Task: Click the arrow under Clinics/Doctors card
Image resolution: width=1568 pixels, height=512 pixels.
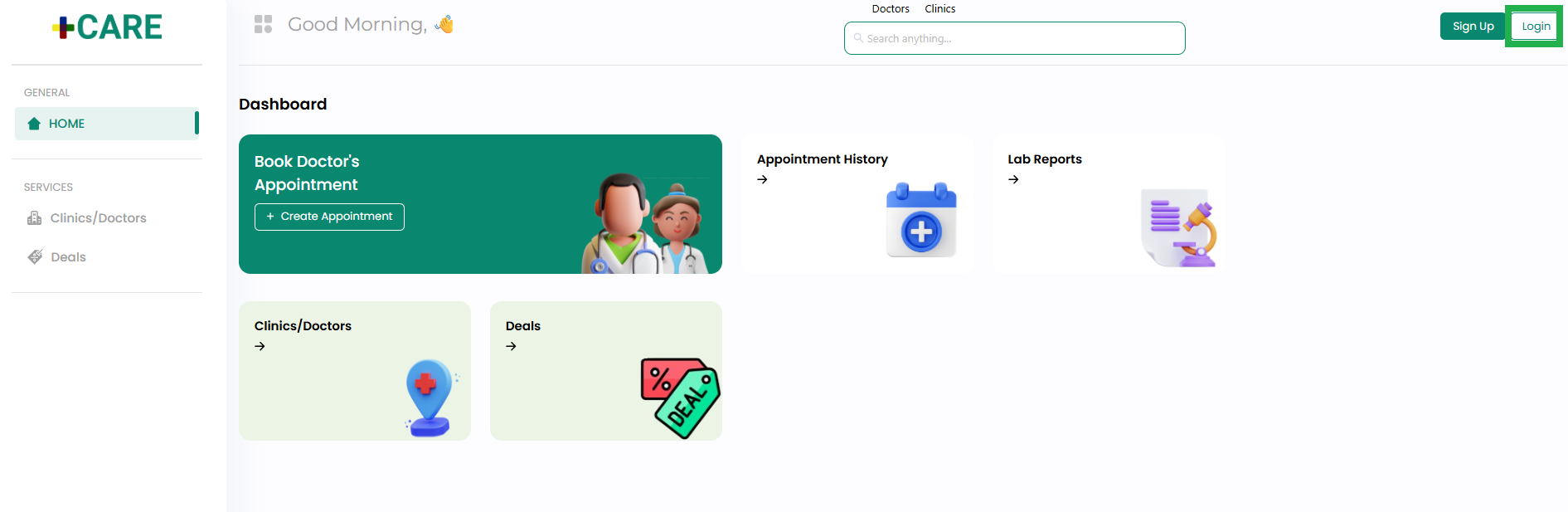Action: coord(260,346)
